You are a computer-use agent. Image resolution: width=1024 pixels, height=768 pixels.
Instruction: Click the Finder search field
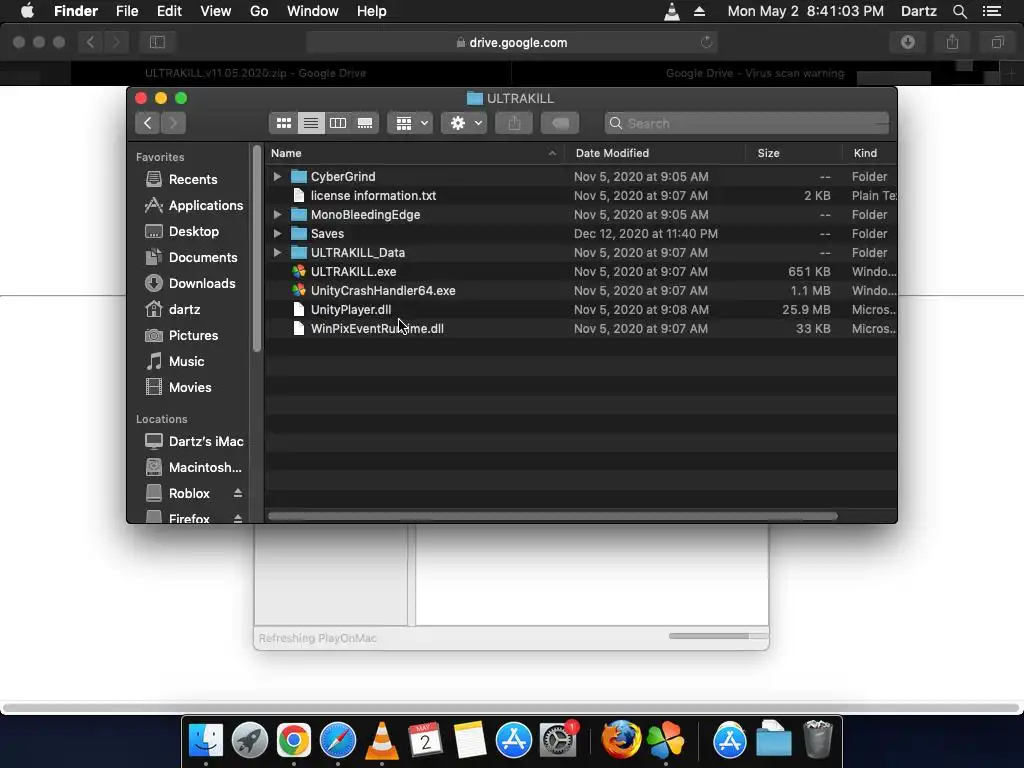pyautogui.click(x=746, y=123)
